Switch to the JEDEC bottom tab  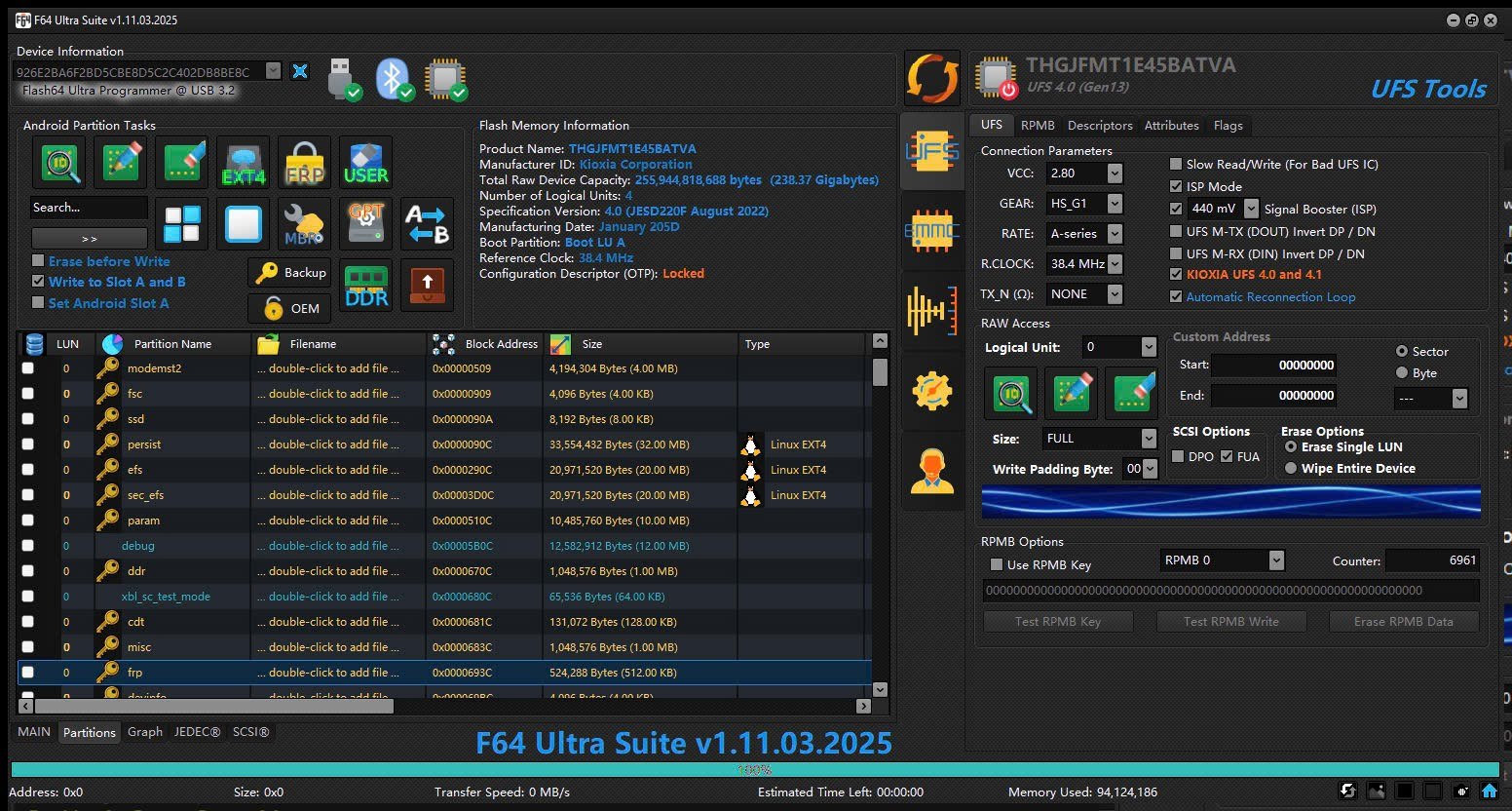197,731
